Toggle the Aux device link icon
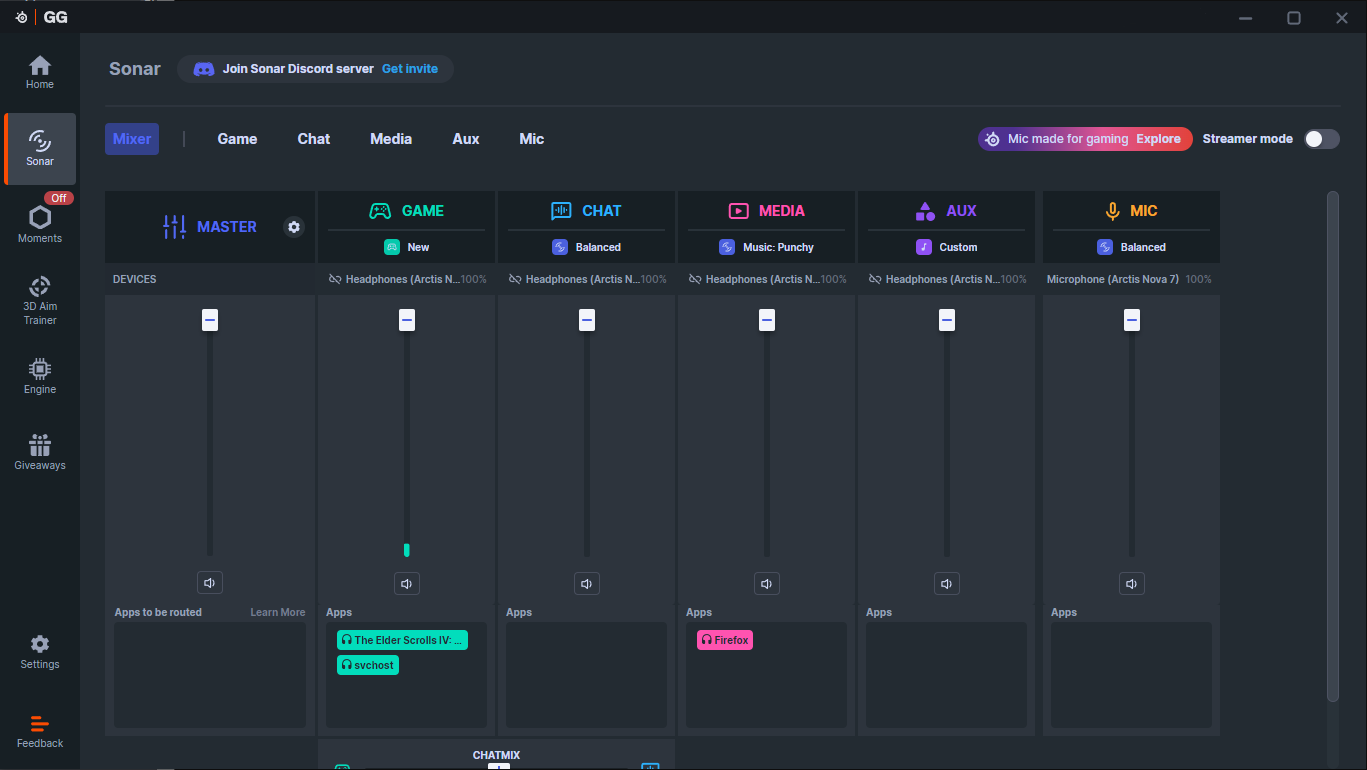This screenshot has height=770, width=1367. pyautogui.click(x=875, y=279)
